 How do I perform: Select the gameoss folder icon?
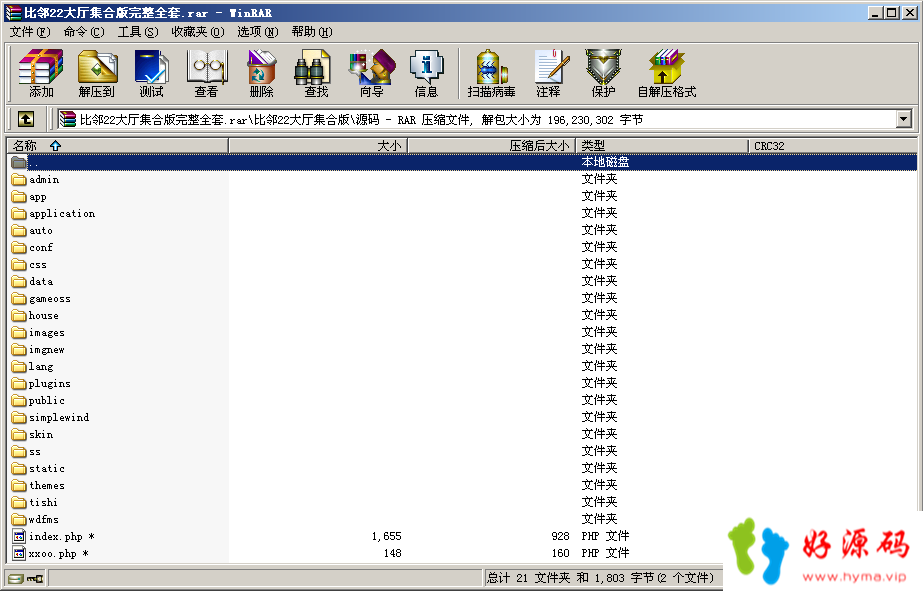(19, 298)
